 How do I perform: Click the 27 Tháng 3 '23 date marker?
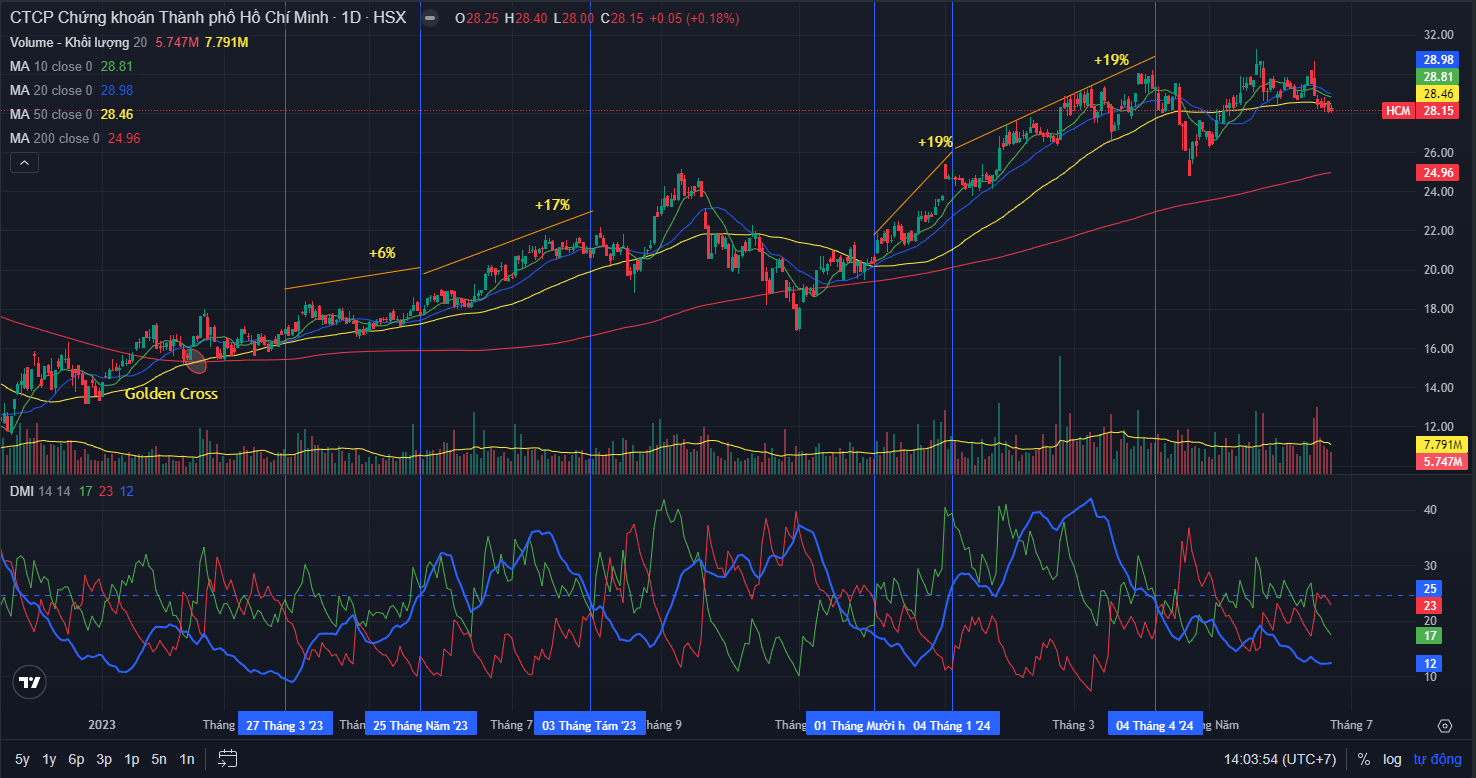tap(284, 725)
